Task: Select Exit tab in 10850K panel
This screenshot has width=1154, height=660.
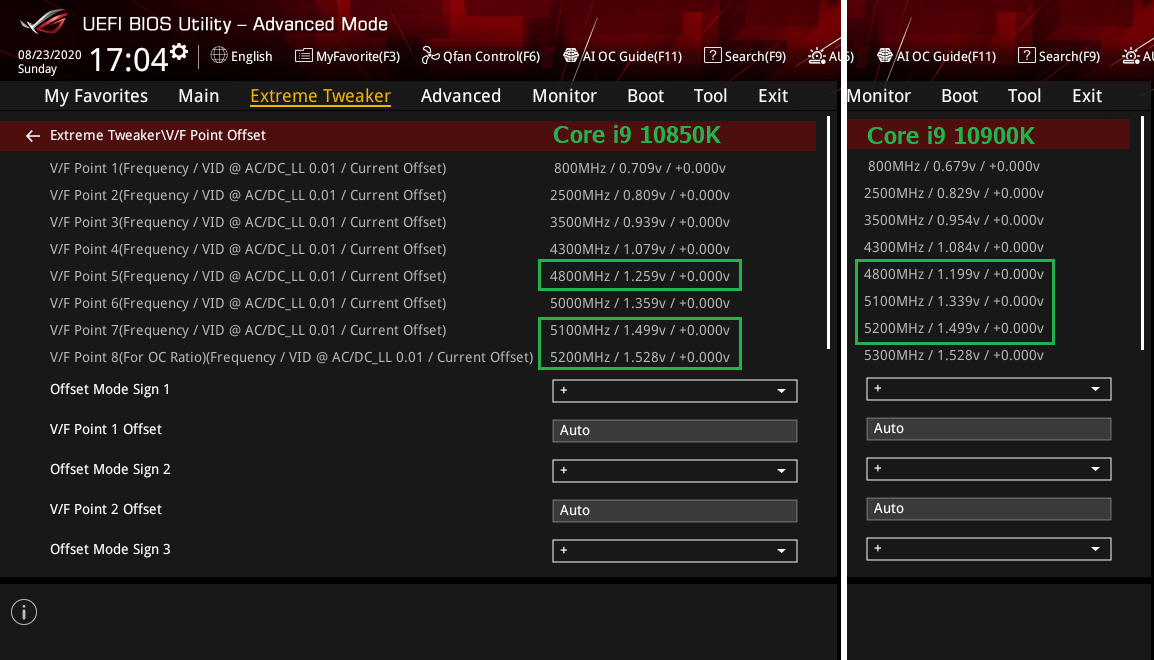Action: (773, 96)
